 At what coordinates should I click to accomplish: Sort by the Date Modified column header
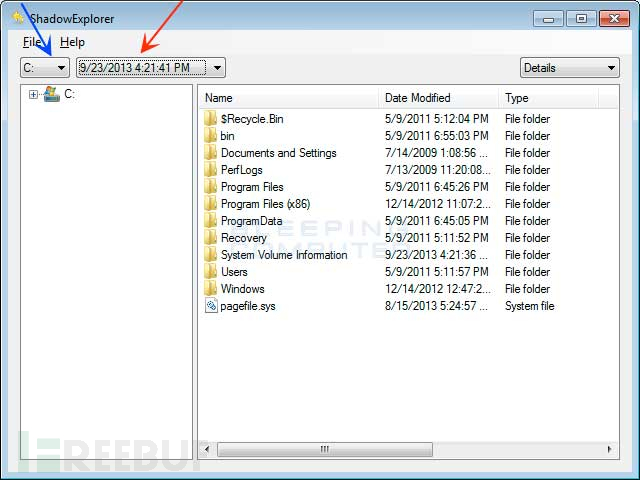[439, 98]
